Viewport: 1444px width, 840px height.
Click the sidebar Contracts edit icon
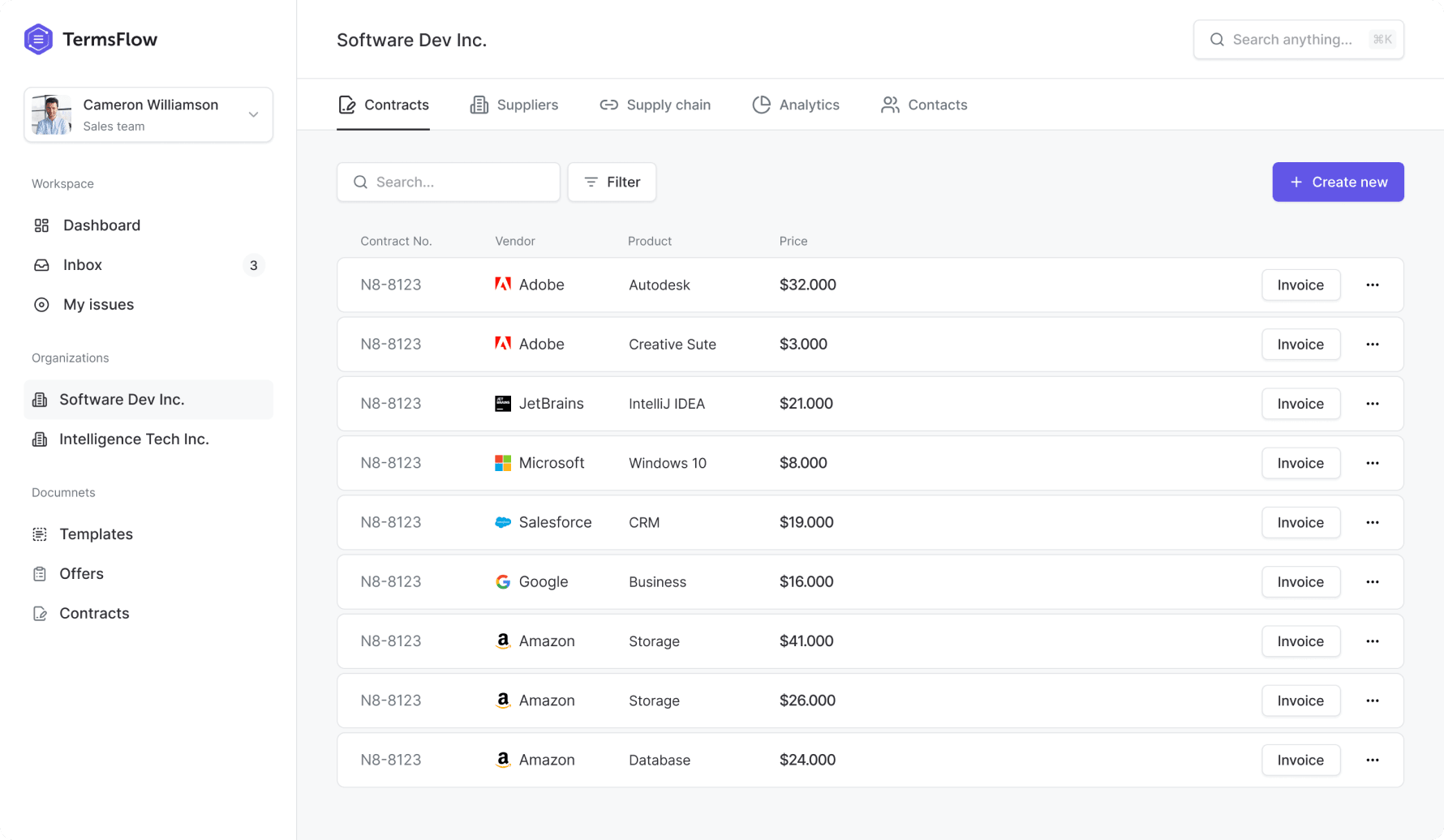click(x=40, y=614)
